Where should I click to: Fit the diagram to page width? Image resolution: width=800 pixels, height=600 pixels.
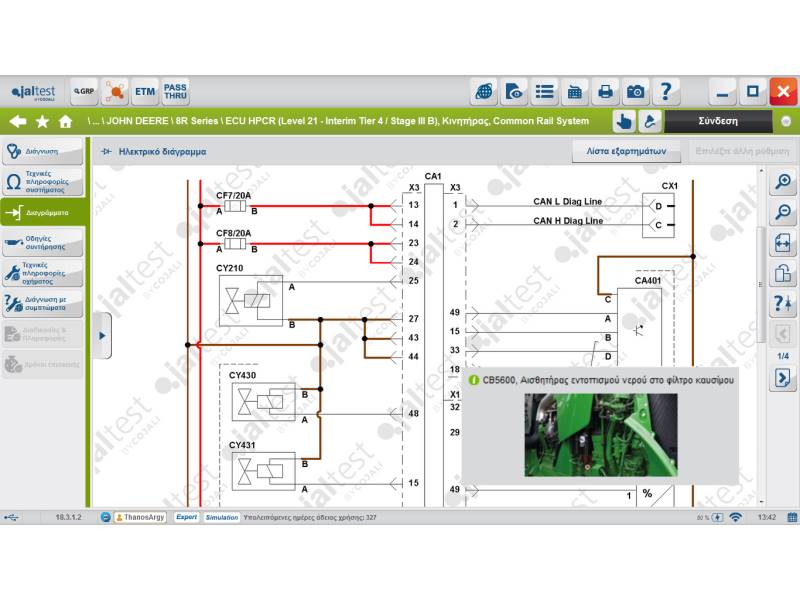(x=782, y=243)
